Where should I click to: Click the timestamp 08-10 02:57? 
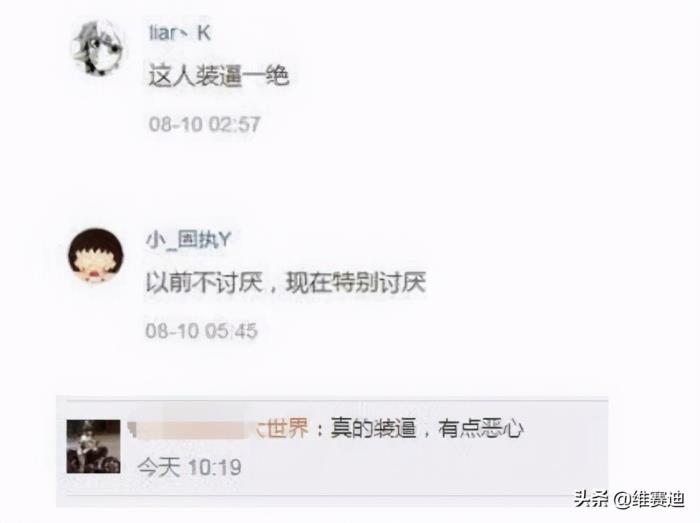[x=204, y=124]
